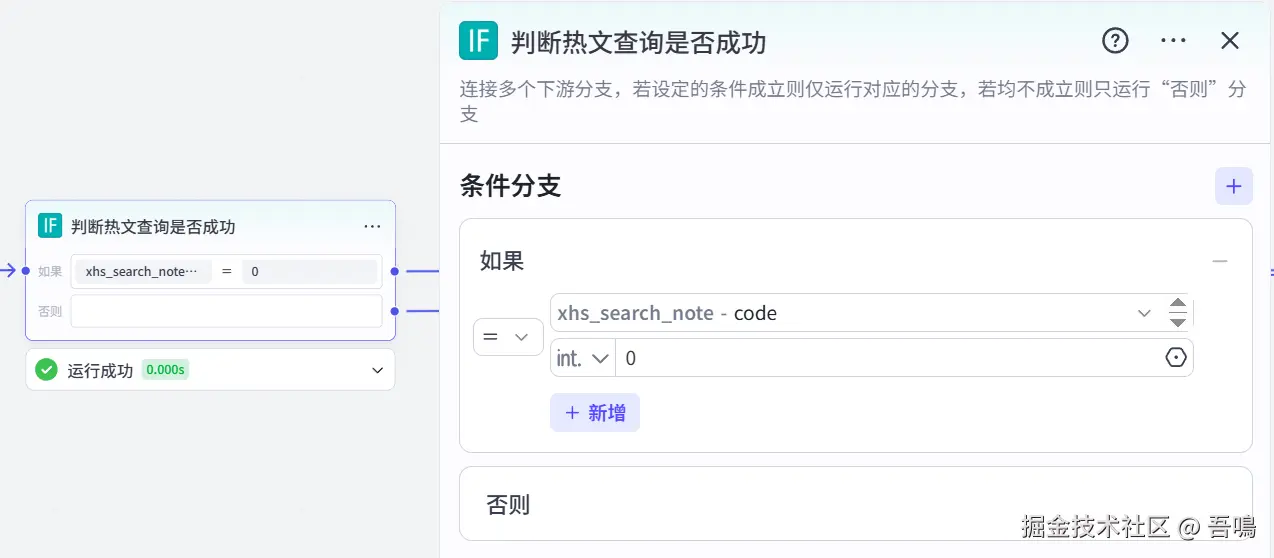Expand the 运行成功 result chevron
The image size is (1274, 558).
click(377, 370)
